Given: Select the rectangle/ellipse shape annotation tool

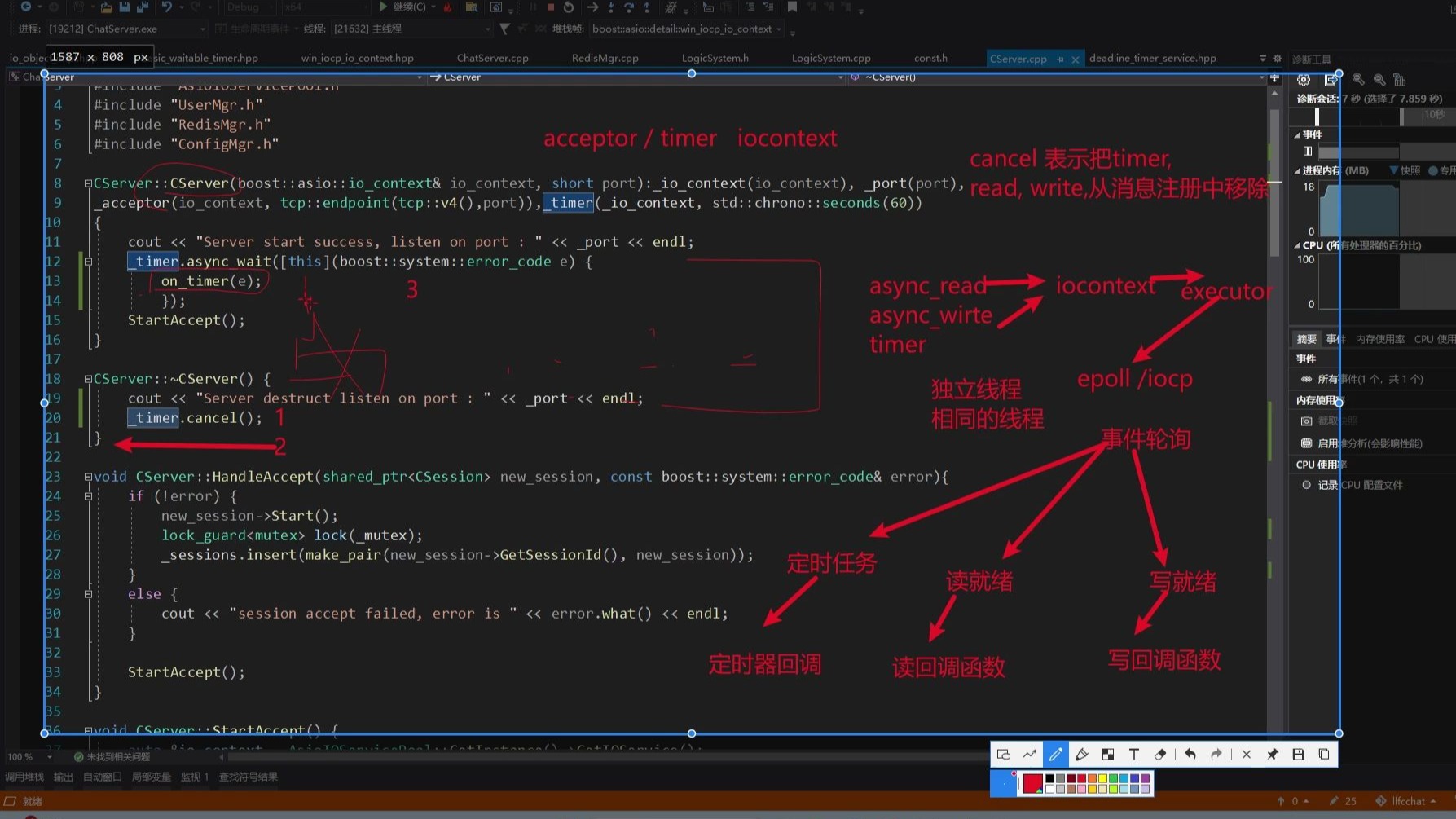Looking at the screenshot, I should (x=1004, y=755).
